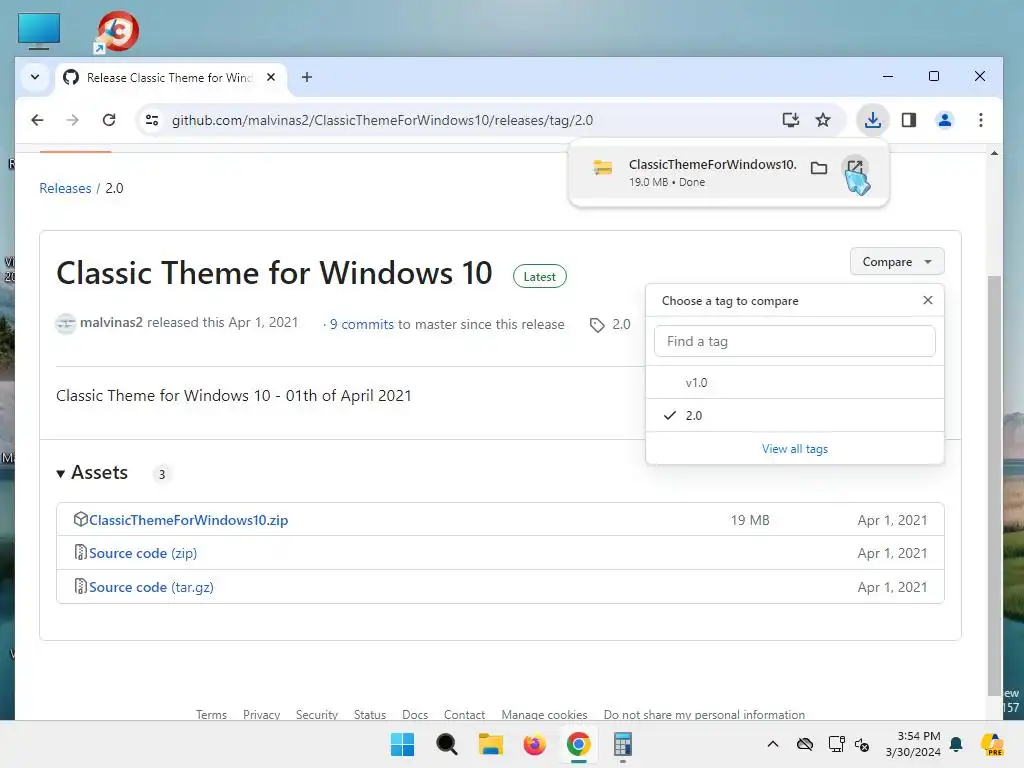Click the Latest badge
The height and width of the screenshot is (768, 1024).
539,276
